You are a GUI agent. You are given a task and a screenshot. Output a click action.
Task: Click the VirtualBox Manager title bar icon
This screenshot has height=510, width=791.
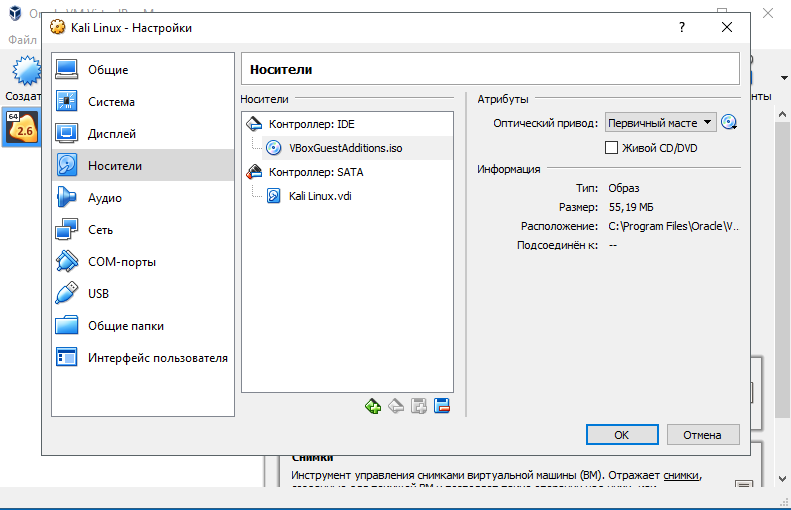15,13
